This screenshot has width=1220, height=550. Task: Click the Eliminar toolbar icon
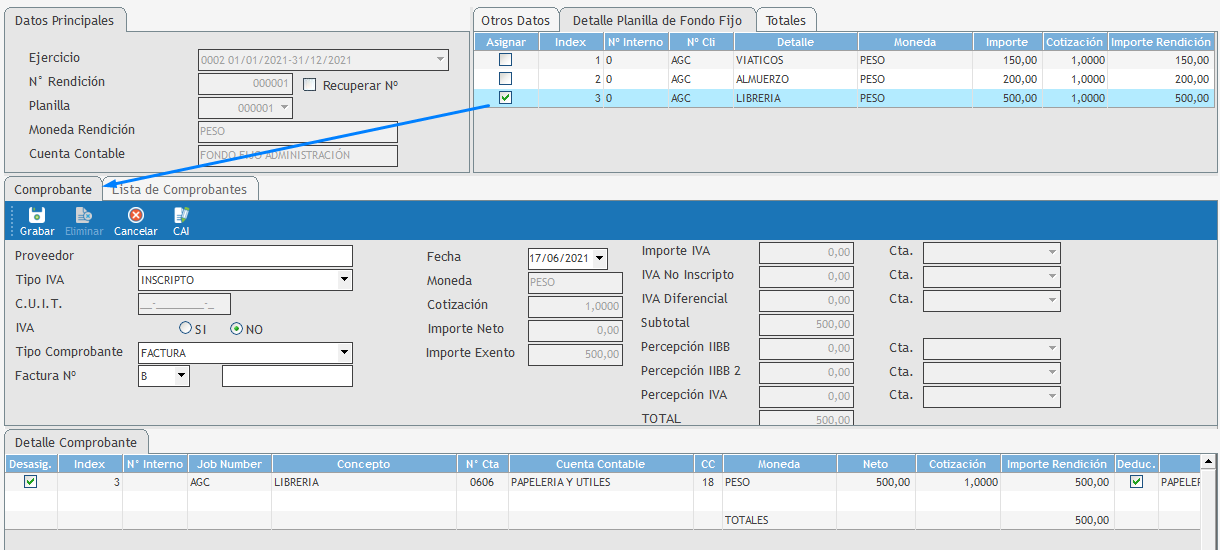[84, 215]
